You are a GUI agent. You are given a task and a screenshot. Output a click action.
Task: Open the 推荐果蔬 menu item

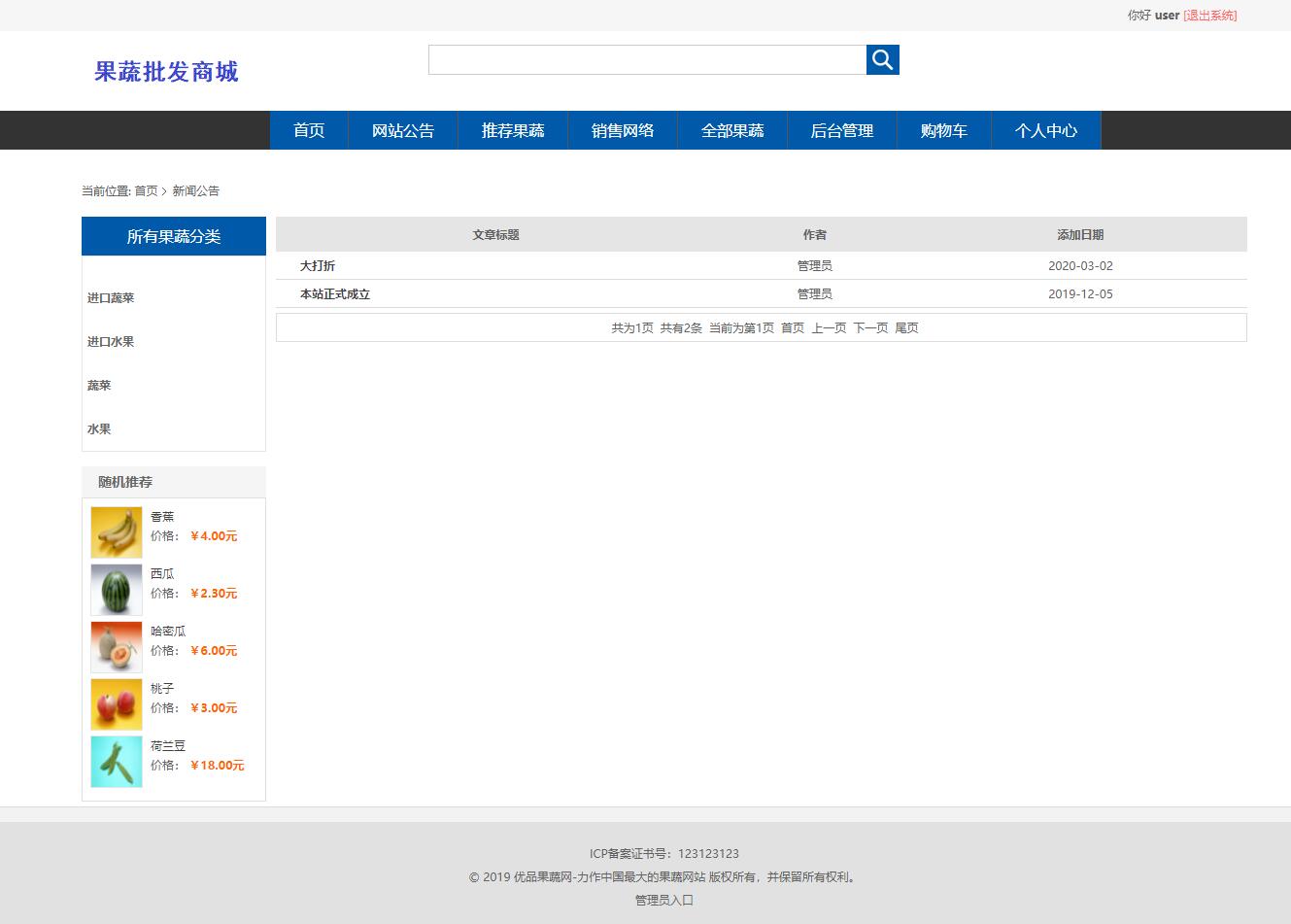tap(512, 129)
